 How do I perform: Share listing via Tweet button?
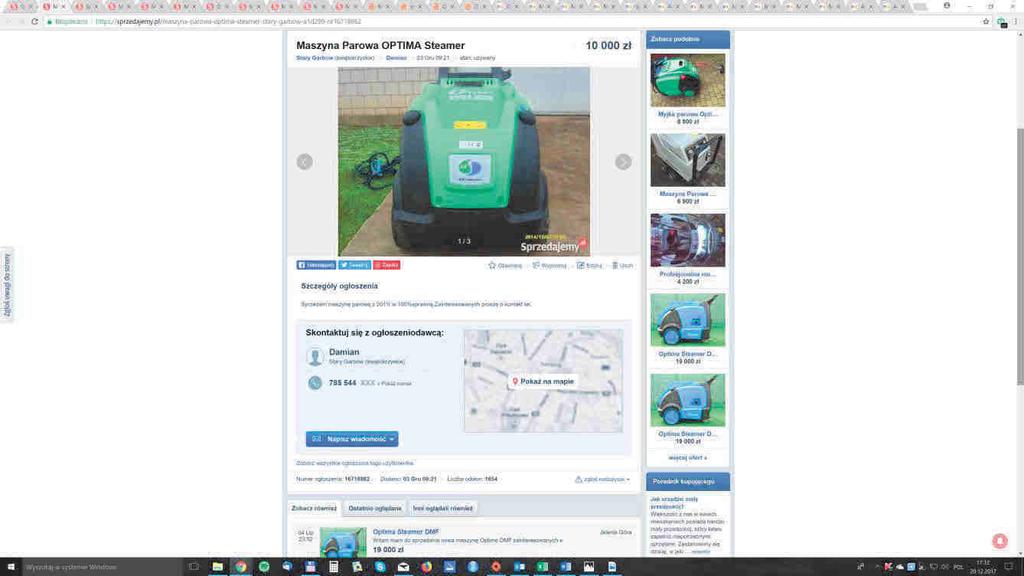(355, 265)
